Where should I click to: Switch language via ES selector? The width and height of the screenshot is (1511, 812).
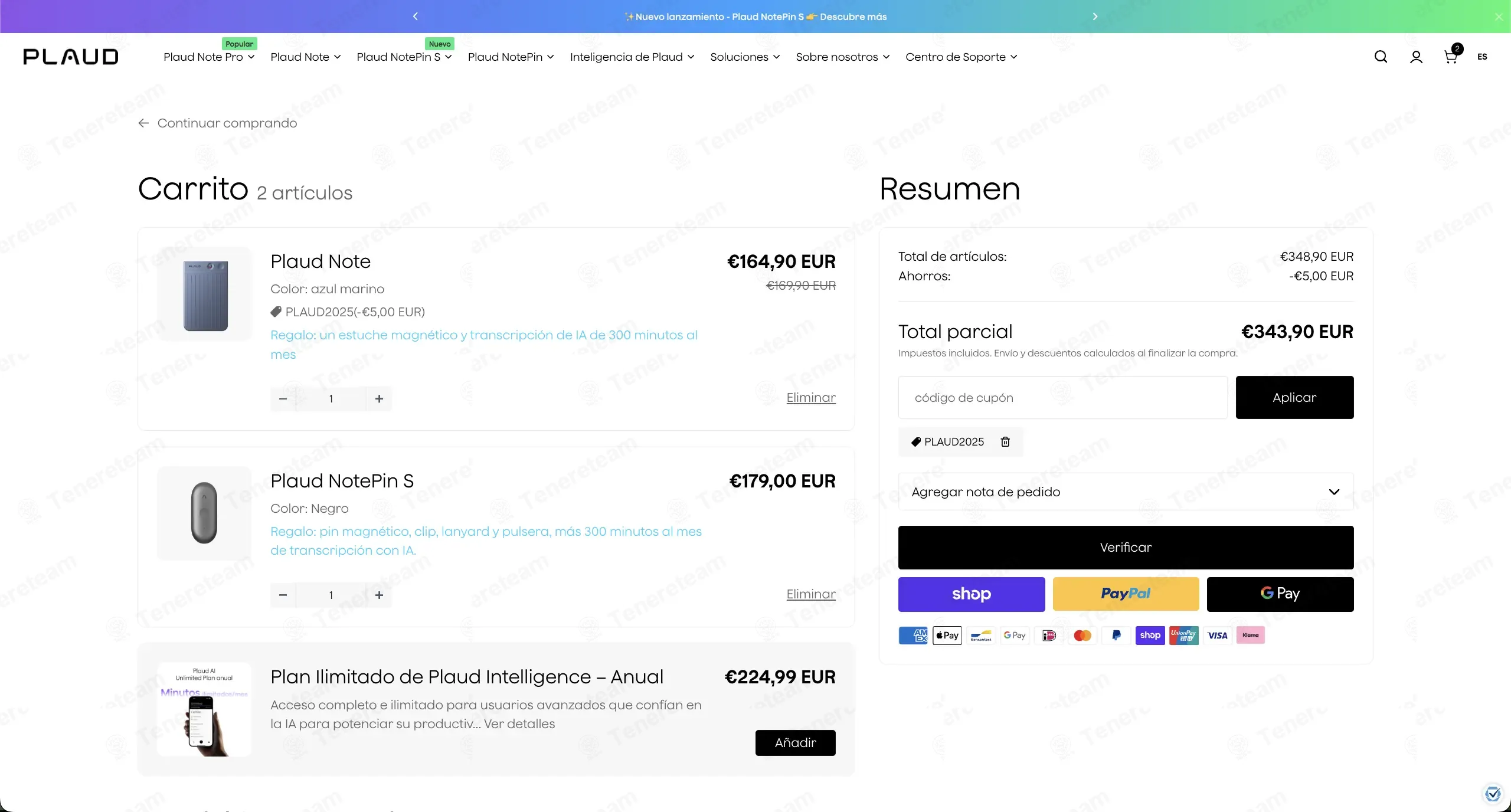coord(1482,57)
